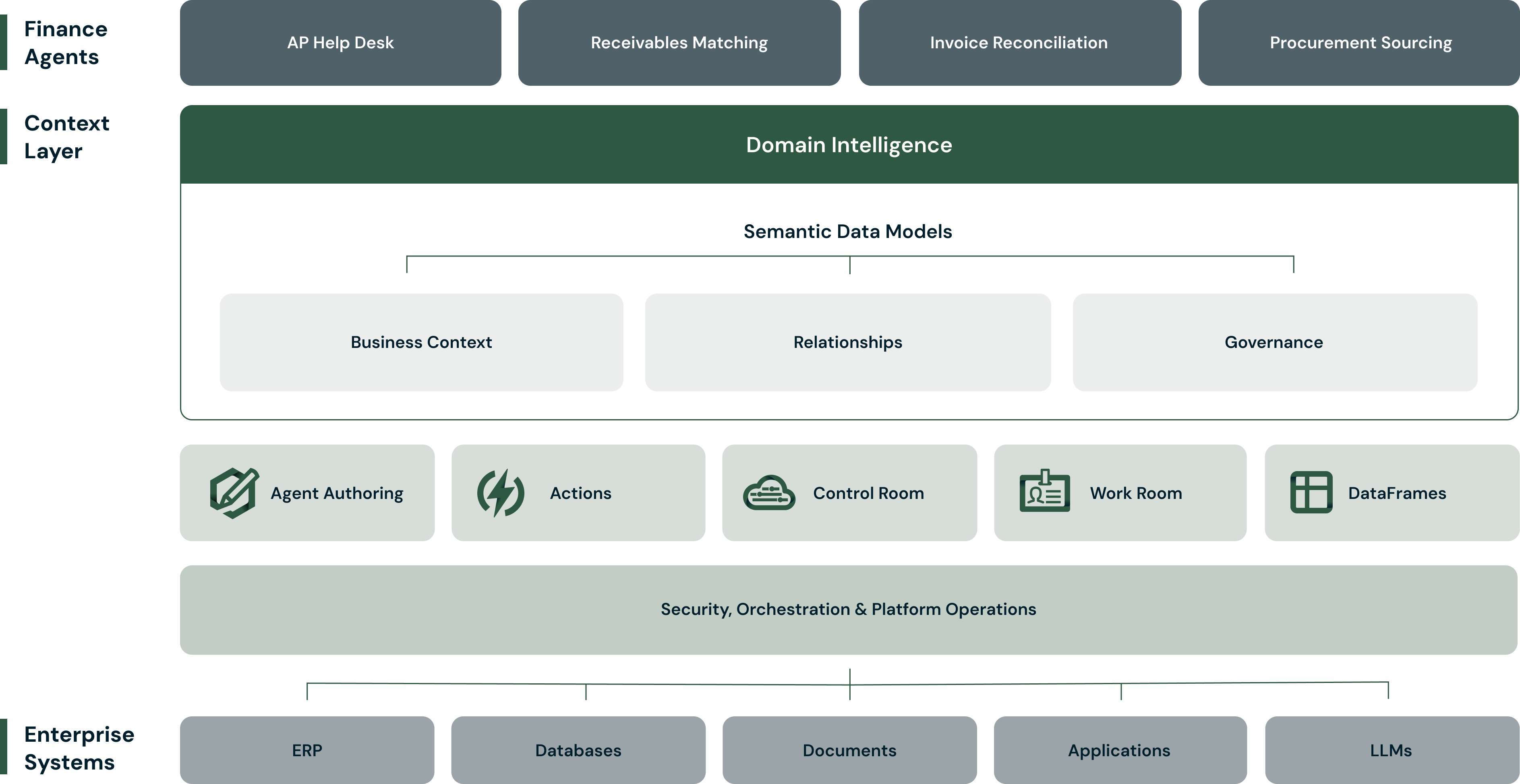
Task: Open the Governance card
Action: (1274, 352)
